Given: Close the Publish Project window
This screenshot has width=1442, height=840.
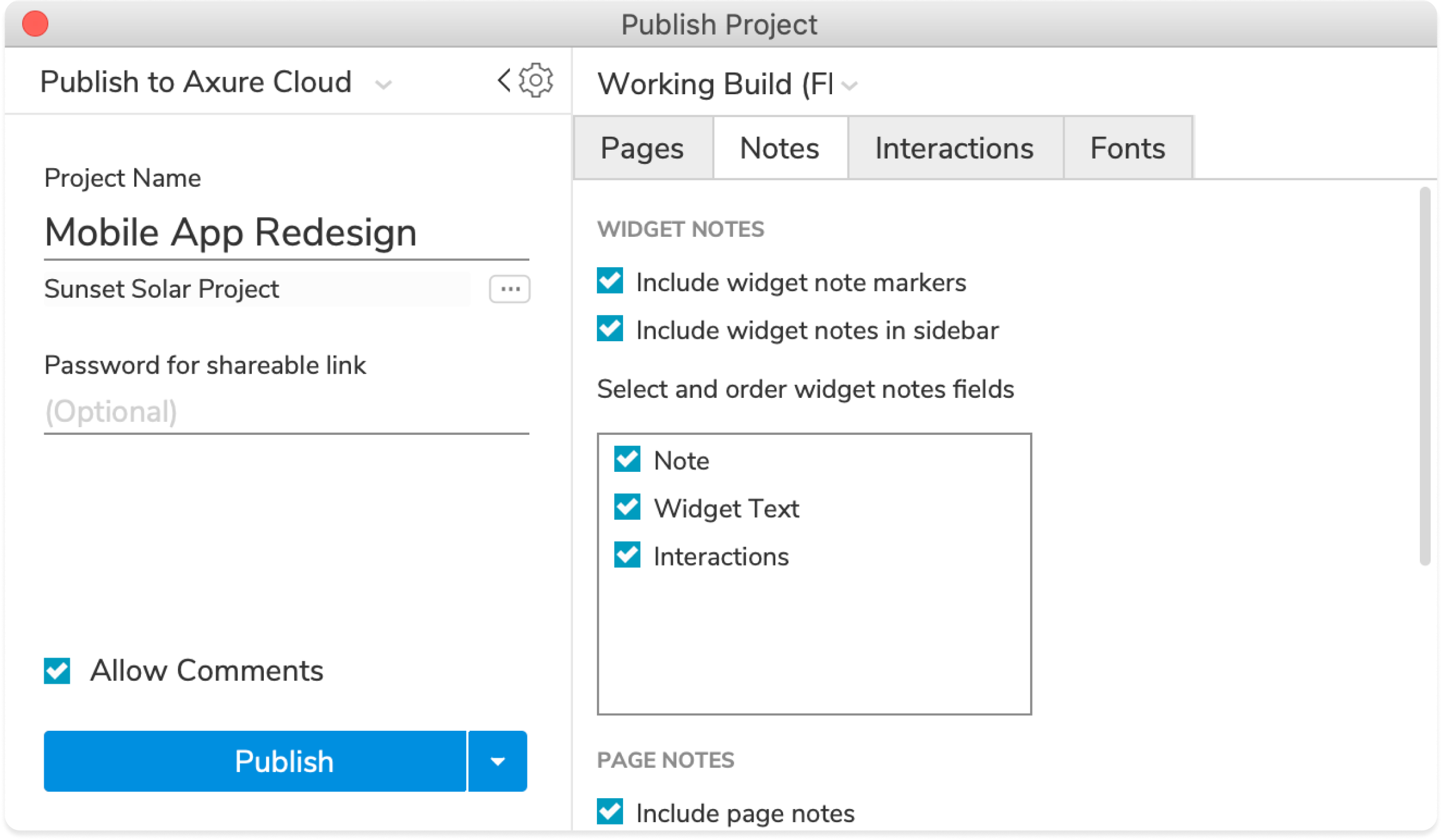Looking at the screenshot, I should [x=35, y=24].
